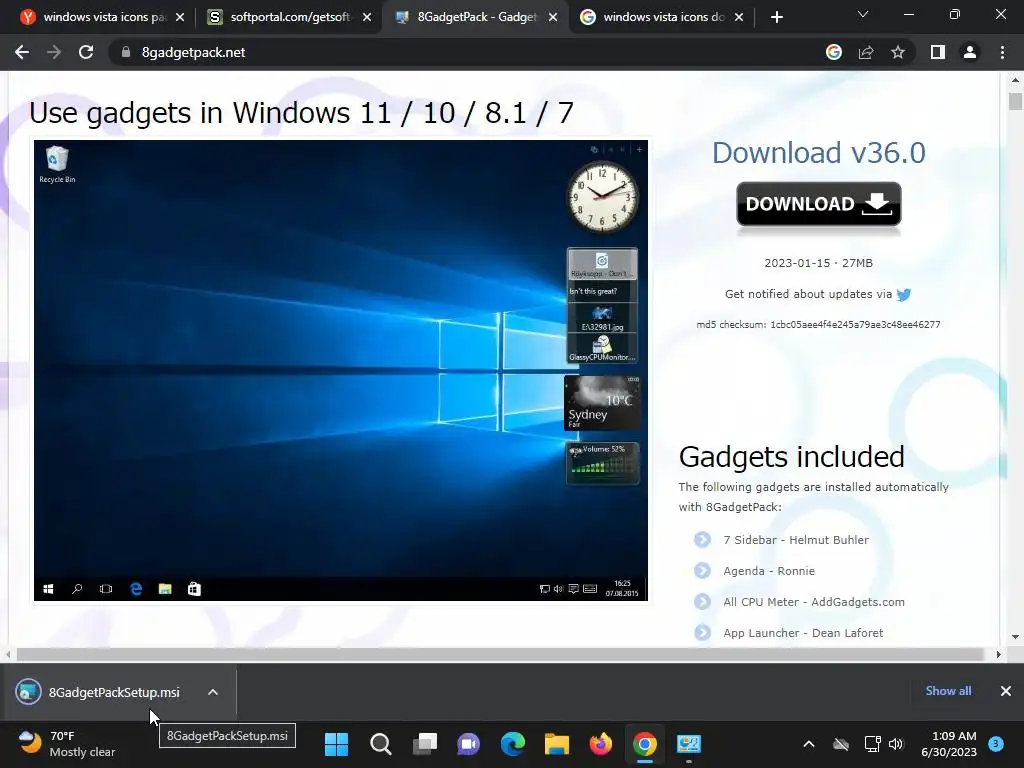
Task: Expand options for 8GadgetPackSetup.msi download
Action: [213, 692]
